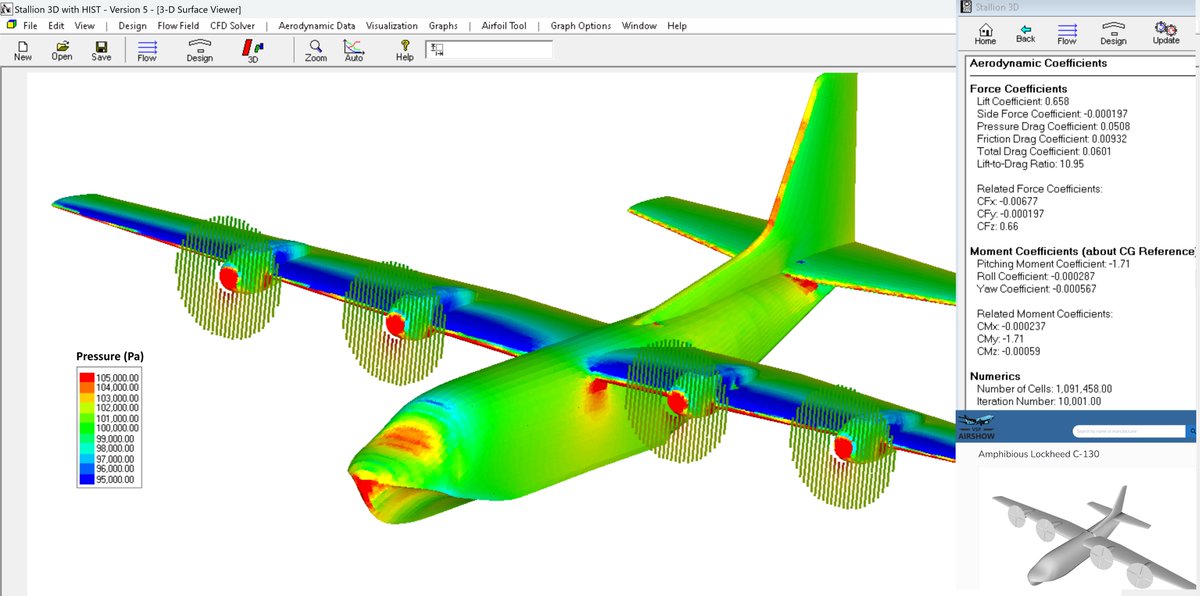
Task: Click the Home icon in the Stallion 3D panel
Action: click(985, 32)
